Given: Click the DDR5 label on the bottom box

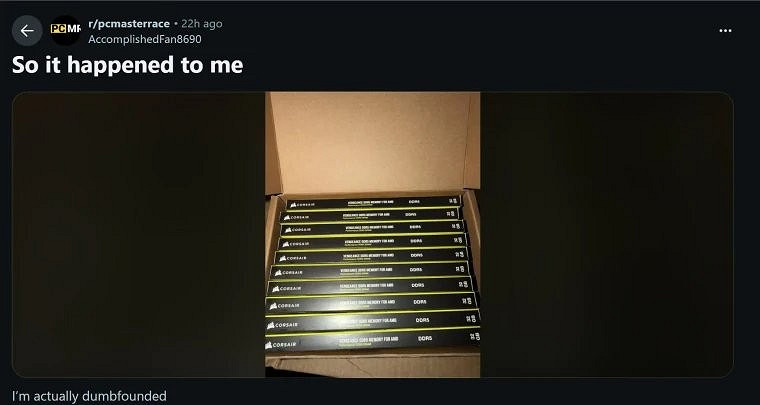Looking at the screenshot, I should [425, 340].
